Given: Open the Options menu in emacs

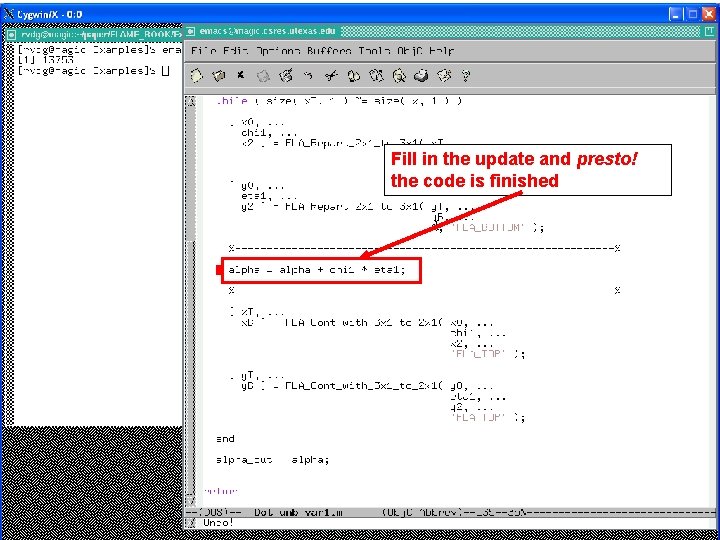Looking at the screenshot, I should coord(278,51).
